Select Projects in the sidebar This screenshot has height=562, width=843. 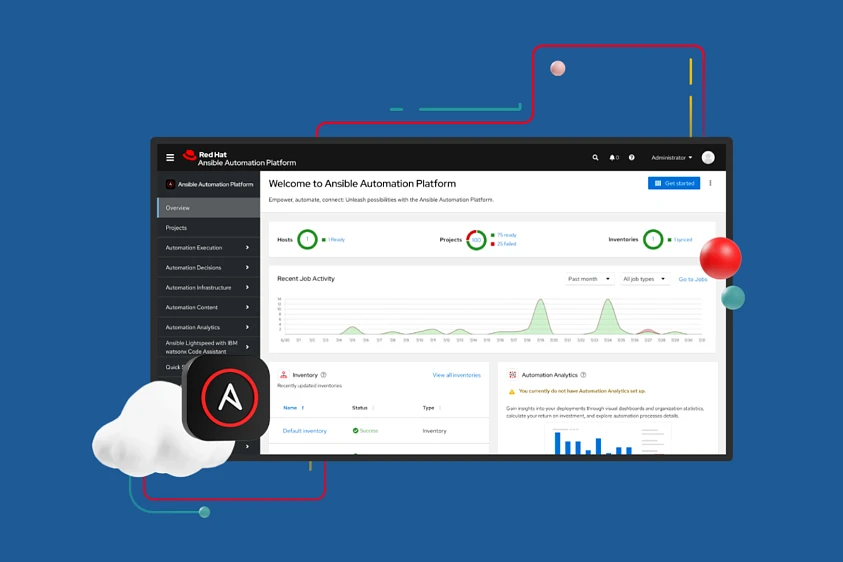click(x=209, y=228)
